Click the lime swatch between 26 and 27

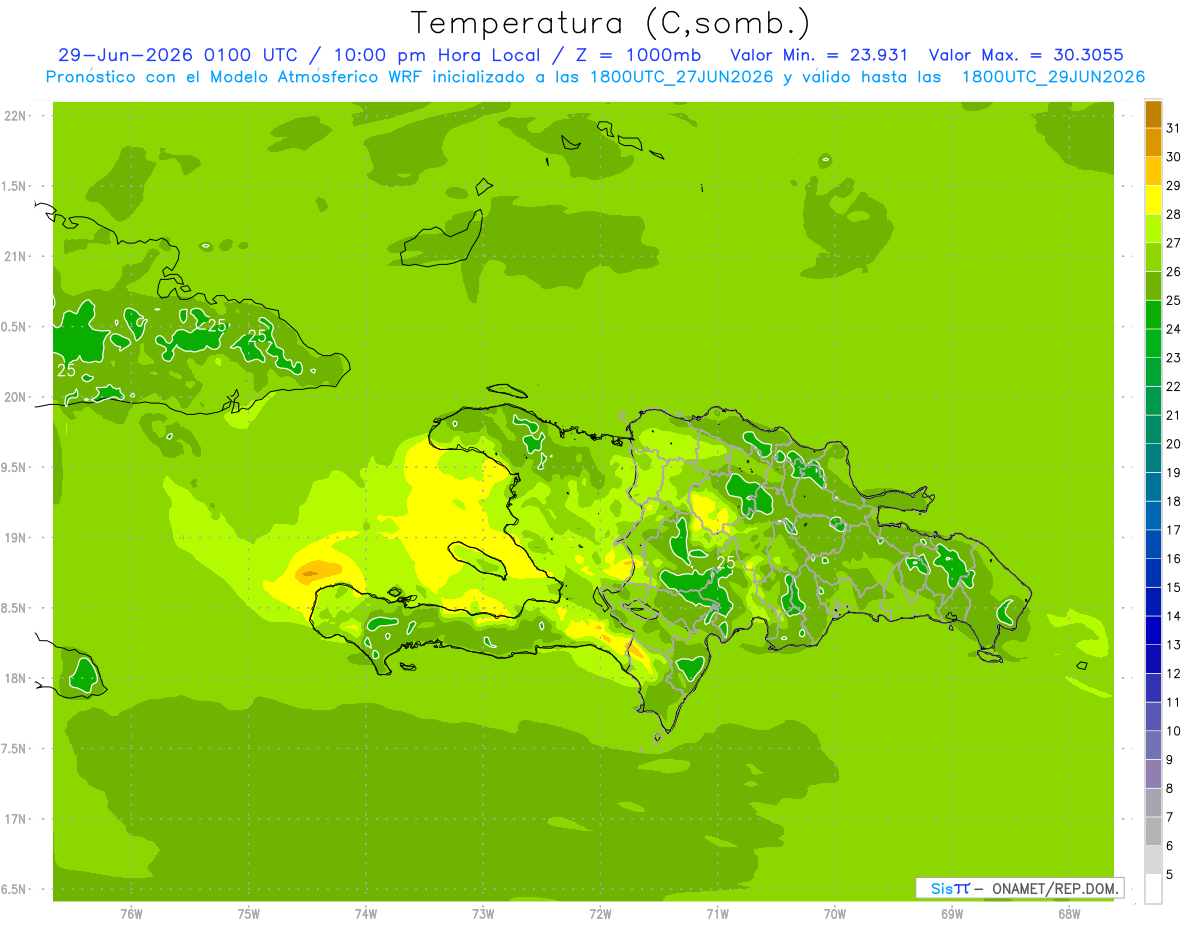[1153, 257]
